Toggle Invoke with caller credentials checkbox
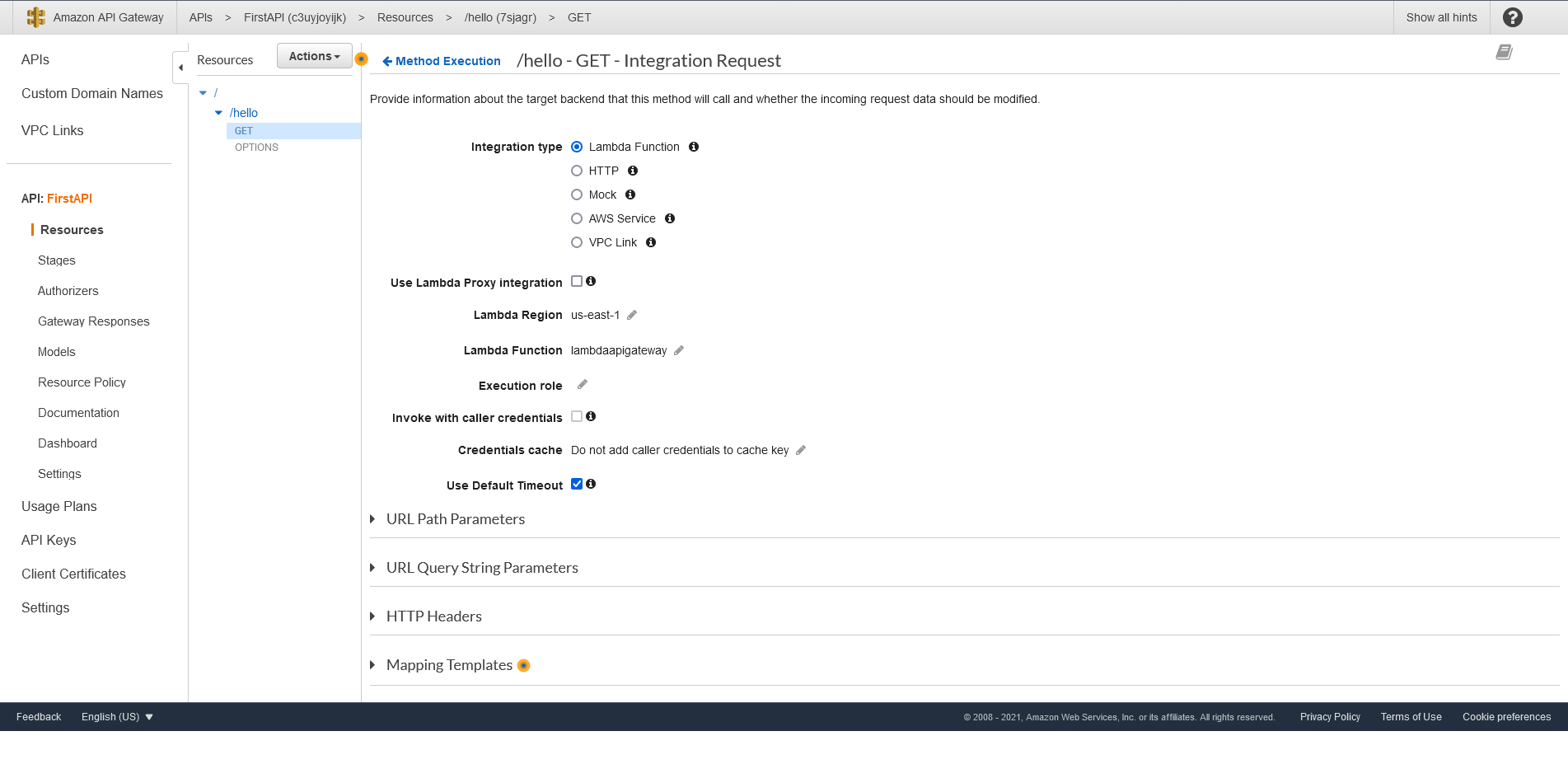Viewport: 1568px width, 764px height. click(577, 416)
